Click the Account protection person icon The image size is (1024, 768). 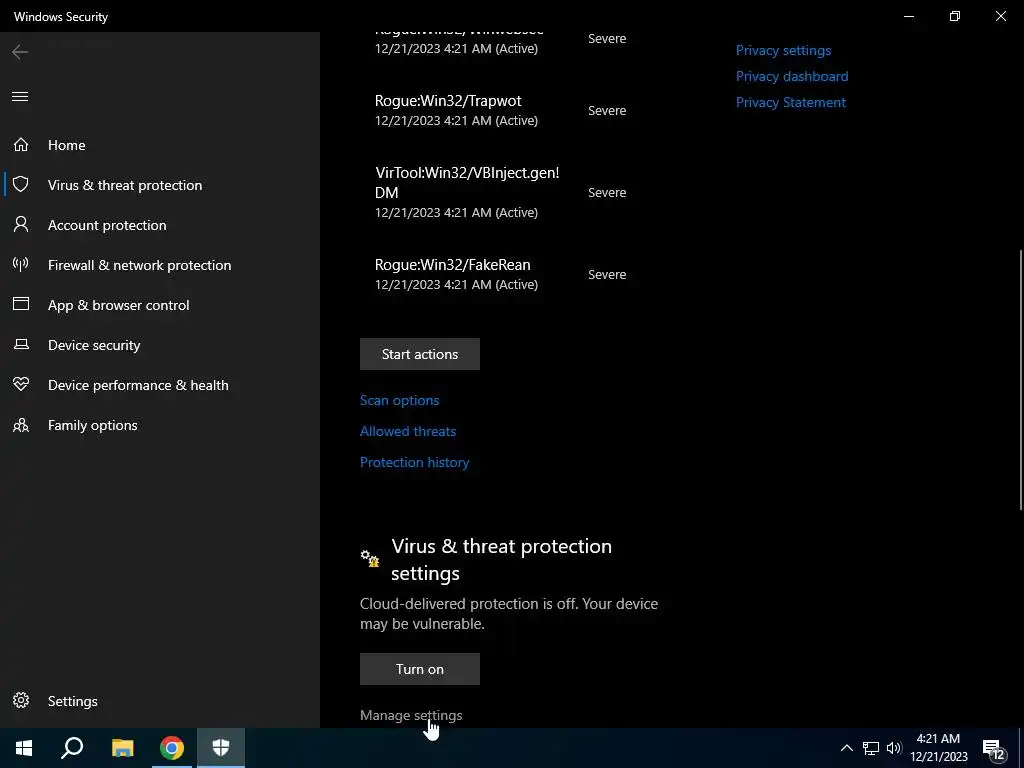click(21, 225)
